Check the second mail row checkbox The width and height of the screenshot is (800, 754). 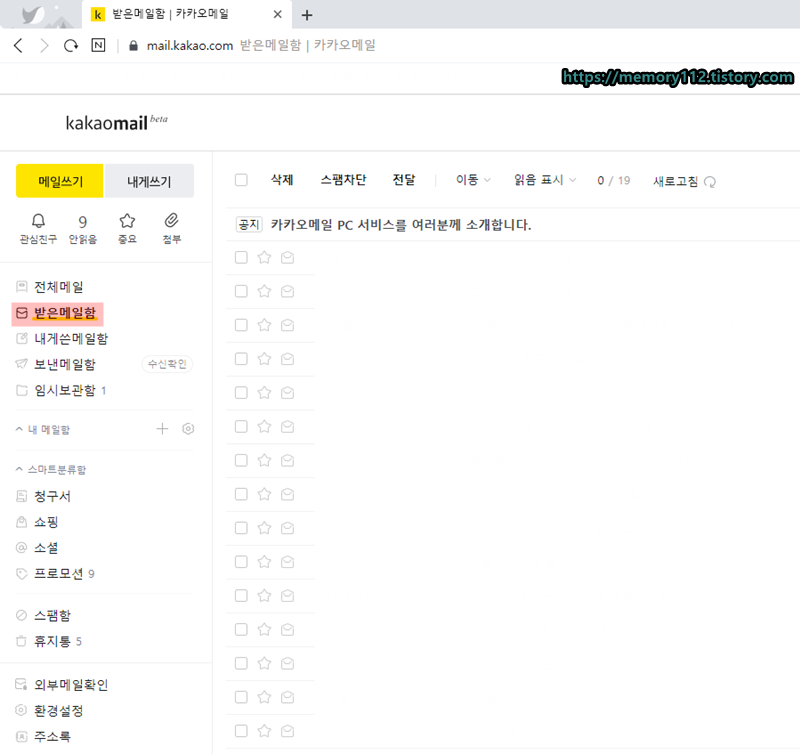[241, 291]
